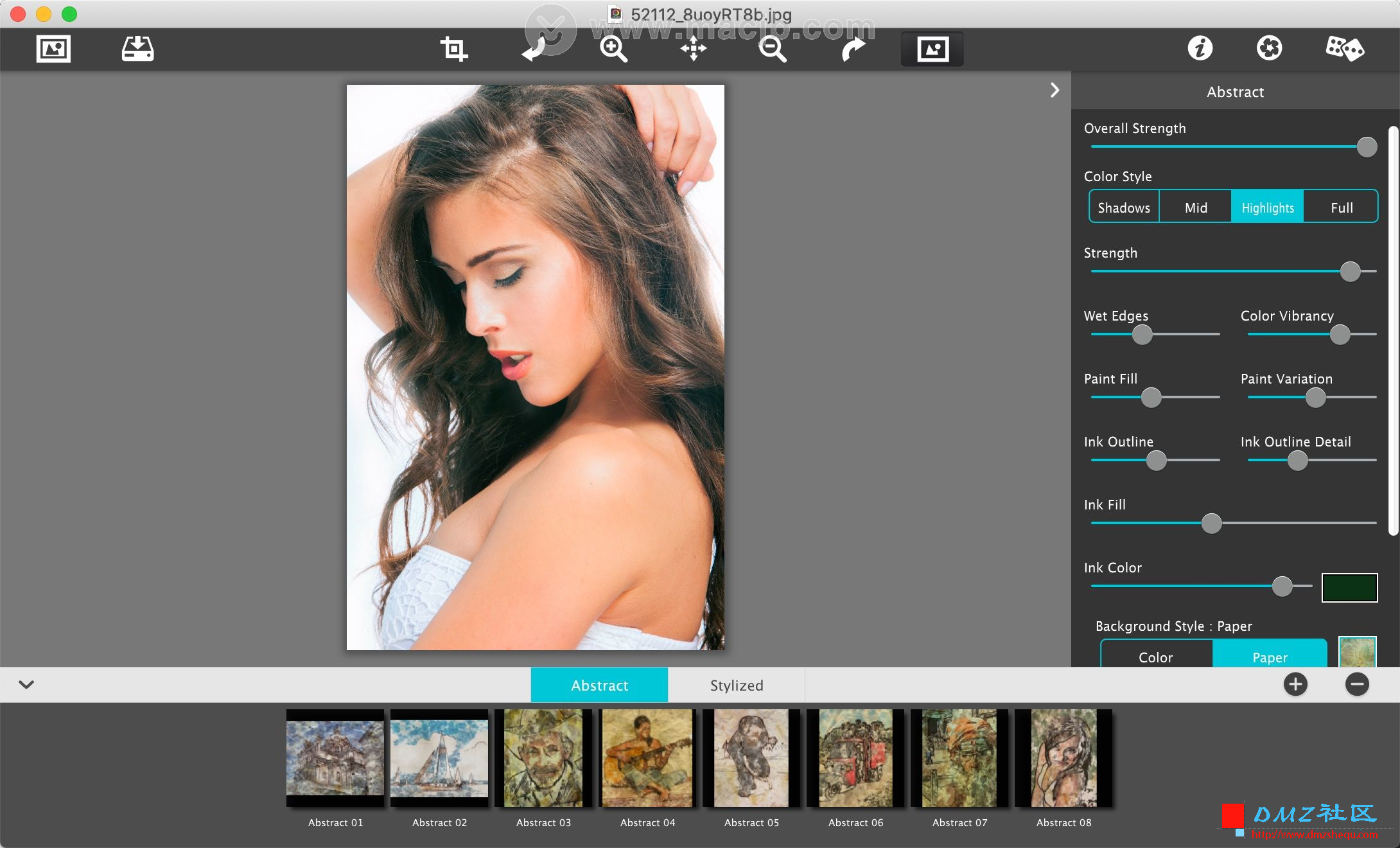Zoom in with magnifier plus icon
Screen dimensions: 1400x848
613,49
